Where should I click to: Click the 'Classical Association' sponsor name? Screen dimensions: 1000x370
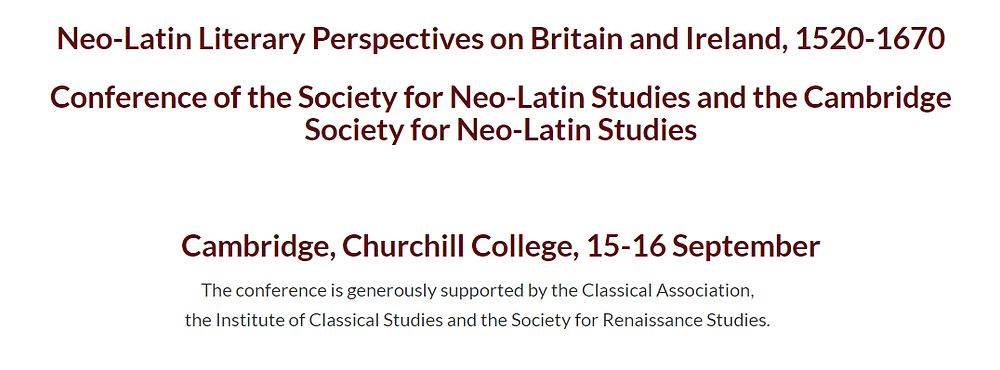coord(668,291)
